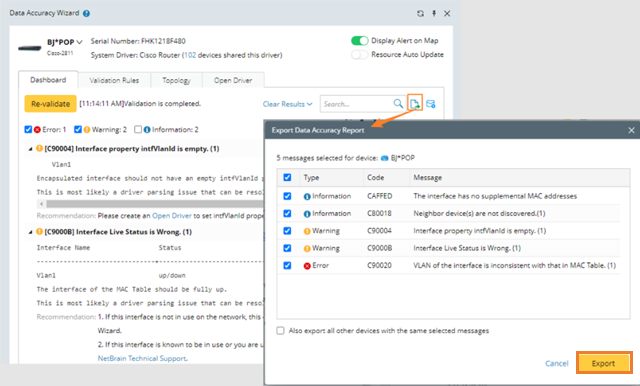This screenshot has width=640, height=386.
Task: Open the 102 shared devices link
Action: (190, 55)
